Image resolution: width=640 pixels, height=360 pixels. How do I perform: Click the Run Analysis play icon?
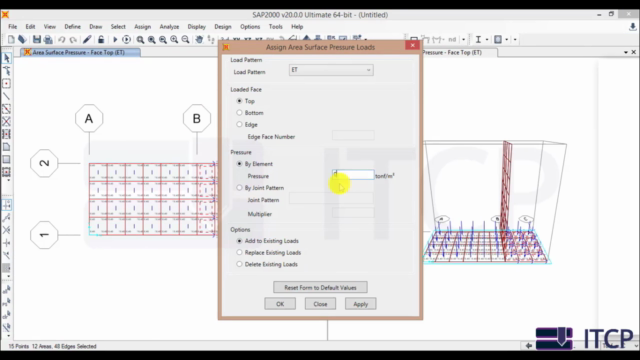115,40
